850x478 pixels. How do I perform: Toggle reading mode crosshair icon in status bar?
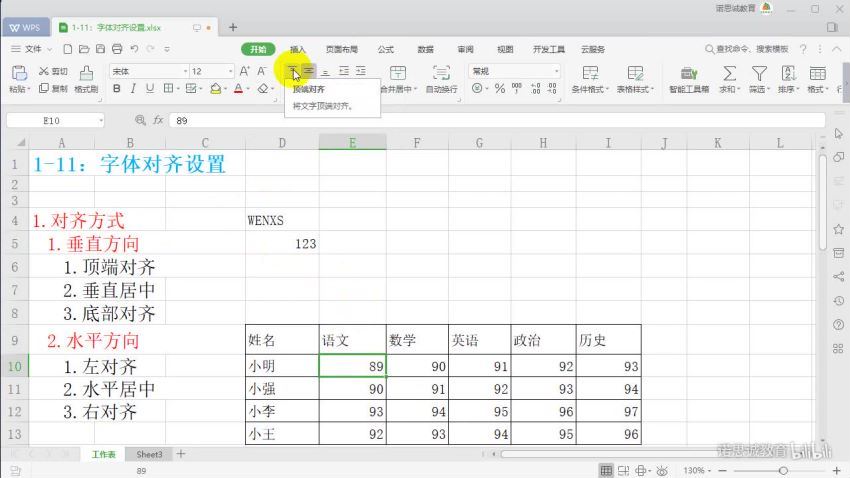click(x=642, y=470)
